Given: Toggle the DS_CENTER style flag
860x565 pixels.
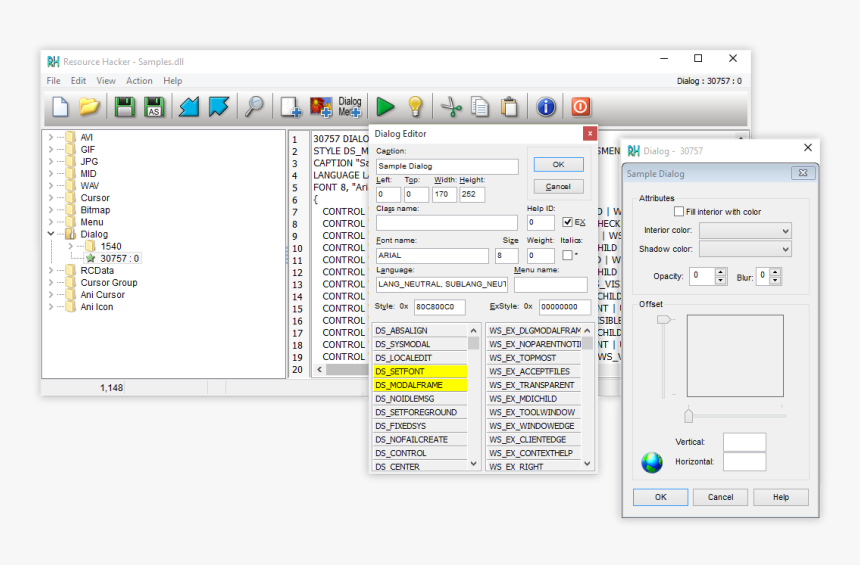Looking at the screenshot, I should click(420, 466).
